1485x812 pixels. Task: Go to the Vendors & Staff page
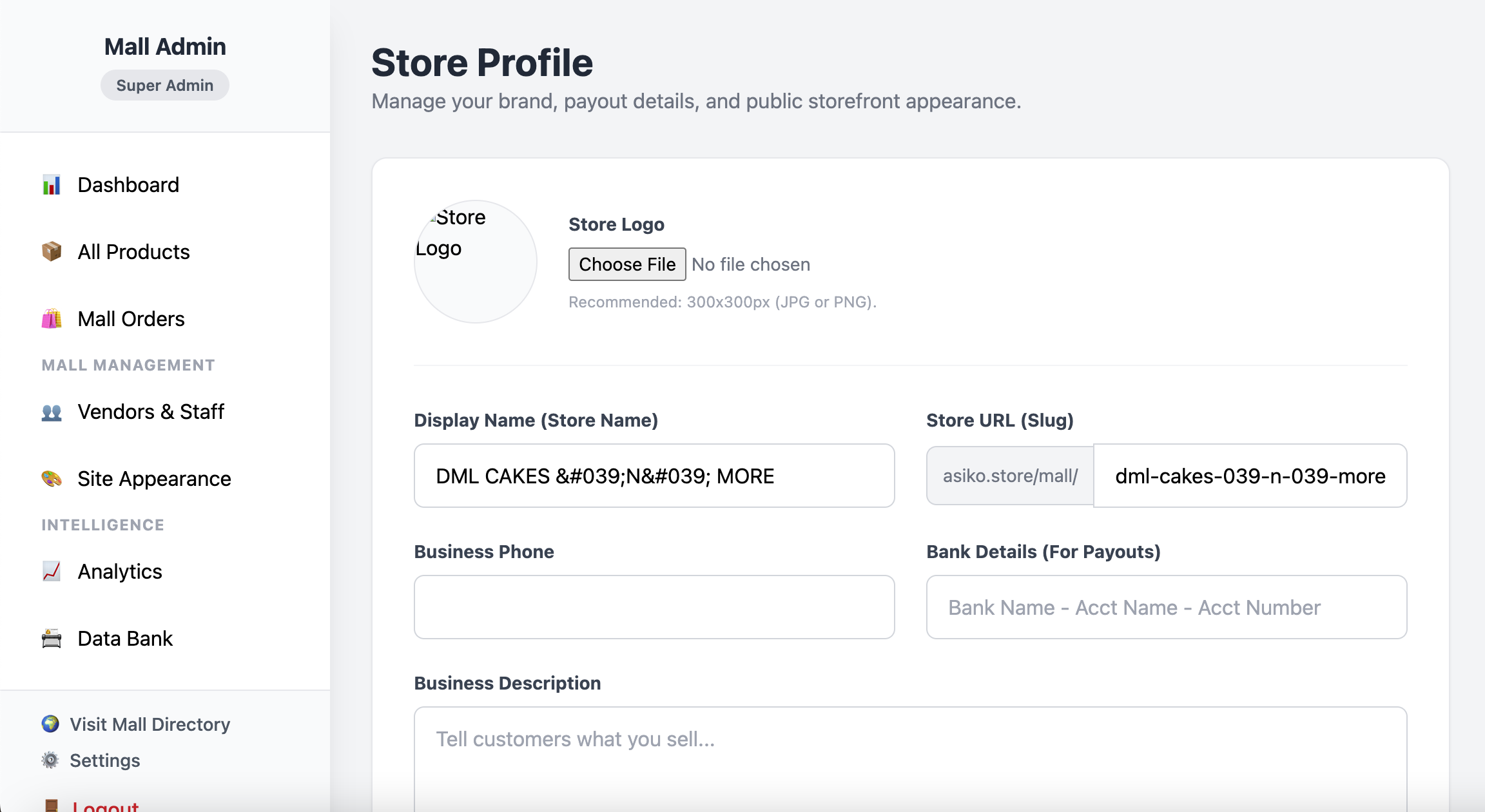click(x=151, y=412)
